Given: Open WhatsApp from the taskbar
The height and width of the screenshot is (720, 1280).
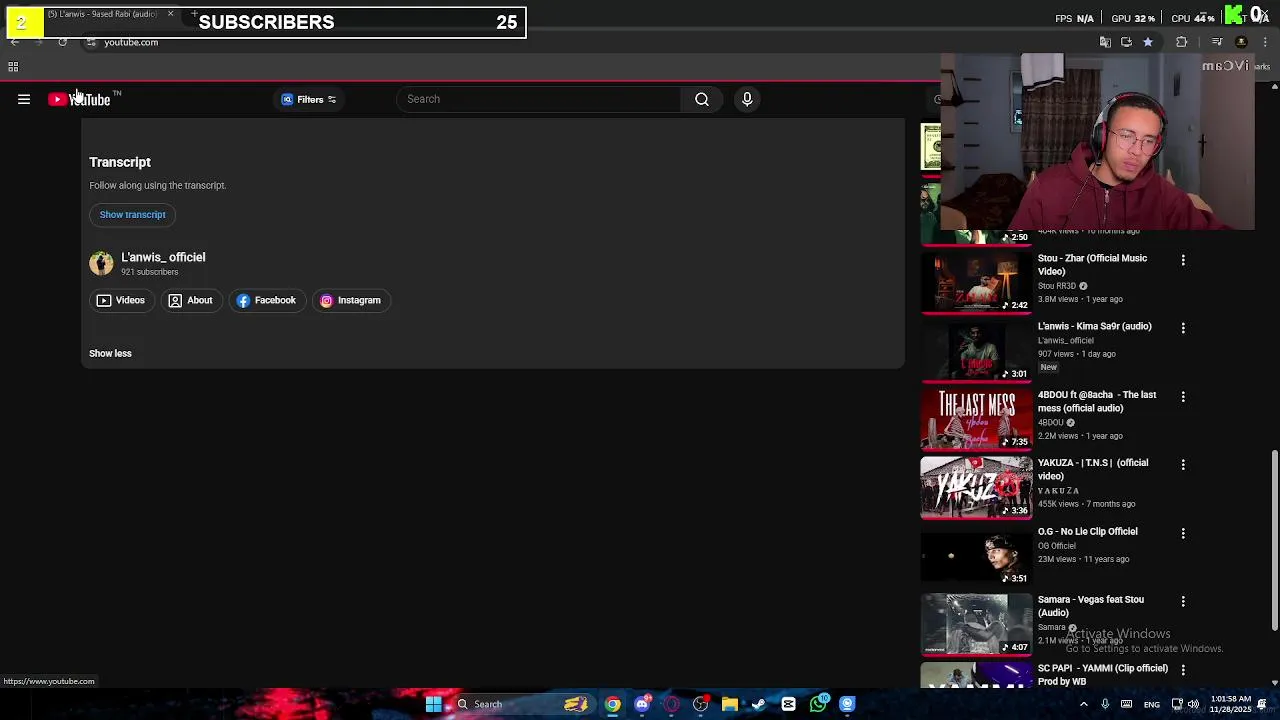Looking at the screenshot, I should (x=819, y=704).
